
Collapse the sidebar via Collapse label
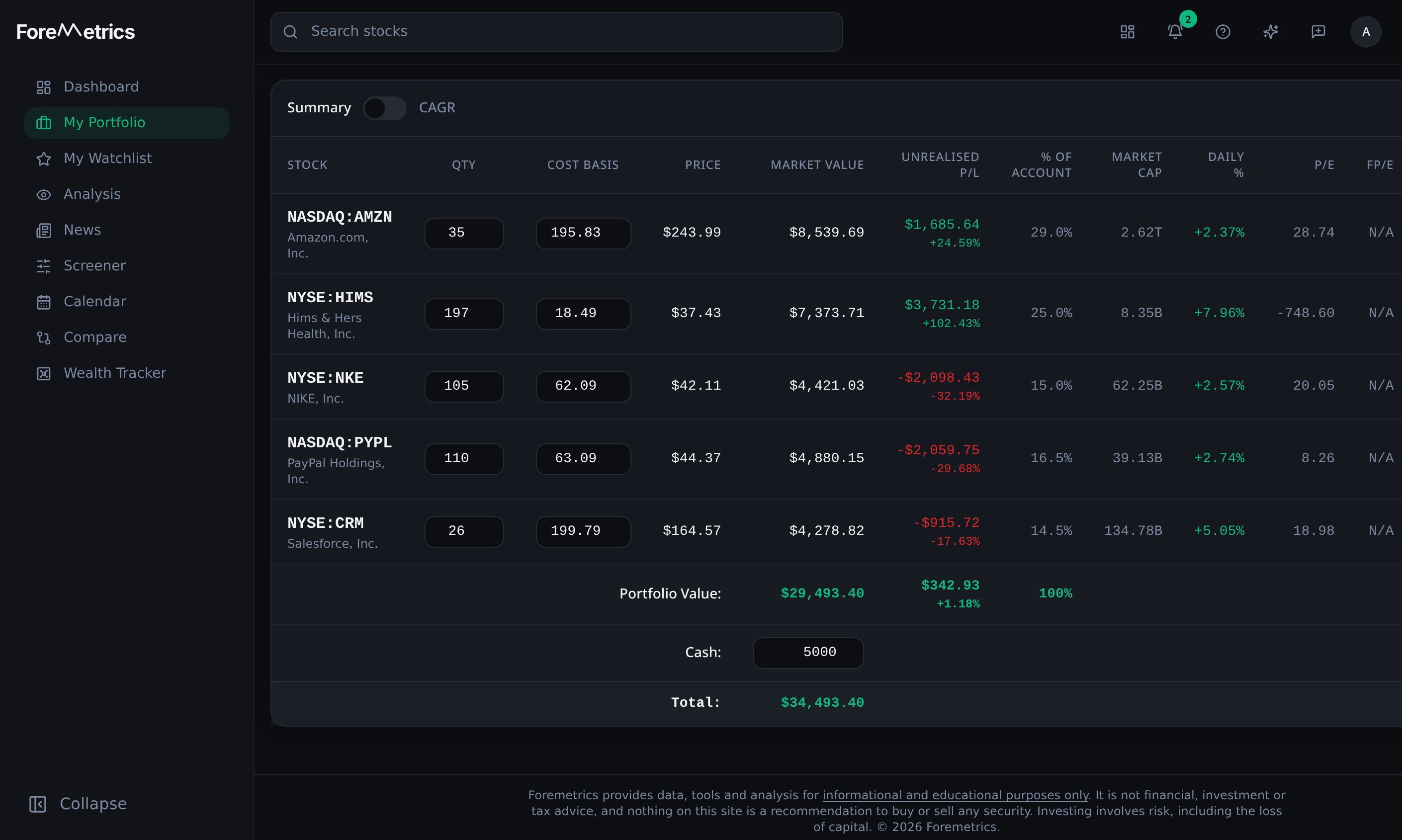tap(93, 804)
